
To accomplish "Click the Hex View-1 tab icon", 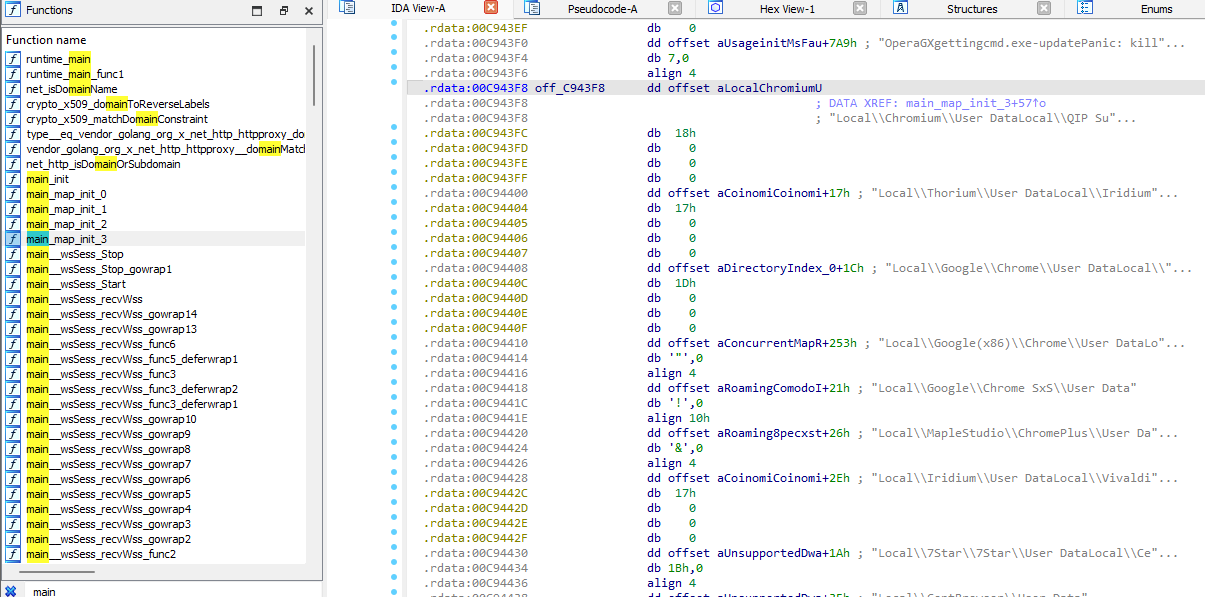I will (x=716, y=8).
